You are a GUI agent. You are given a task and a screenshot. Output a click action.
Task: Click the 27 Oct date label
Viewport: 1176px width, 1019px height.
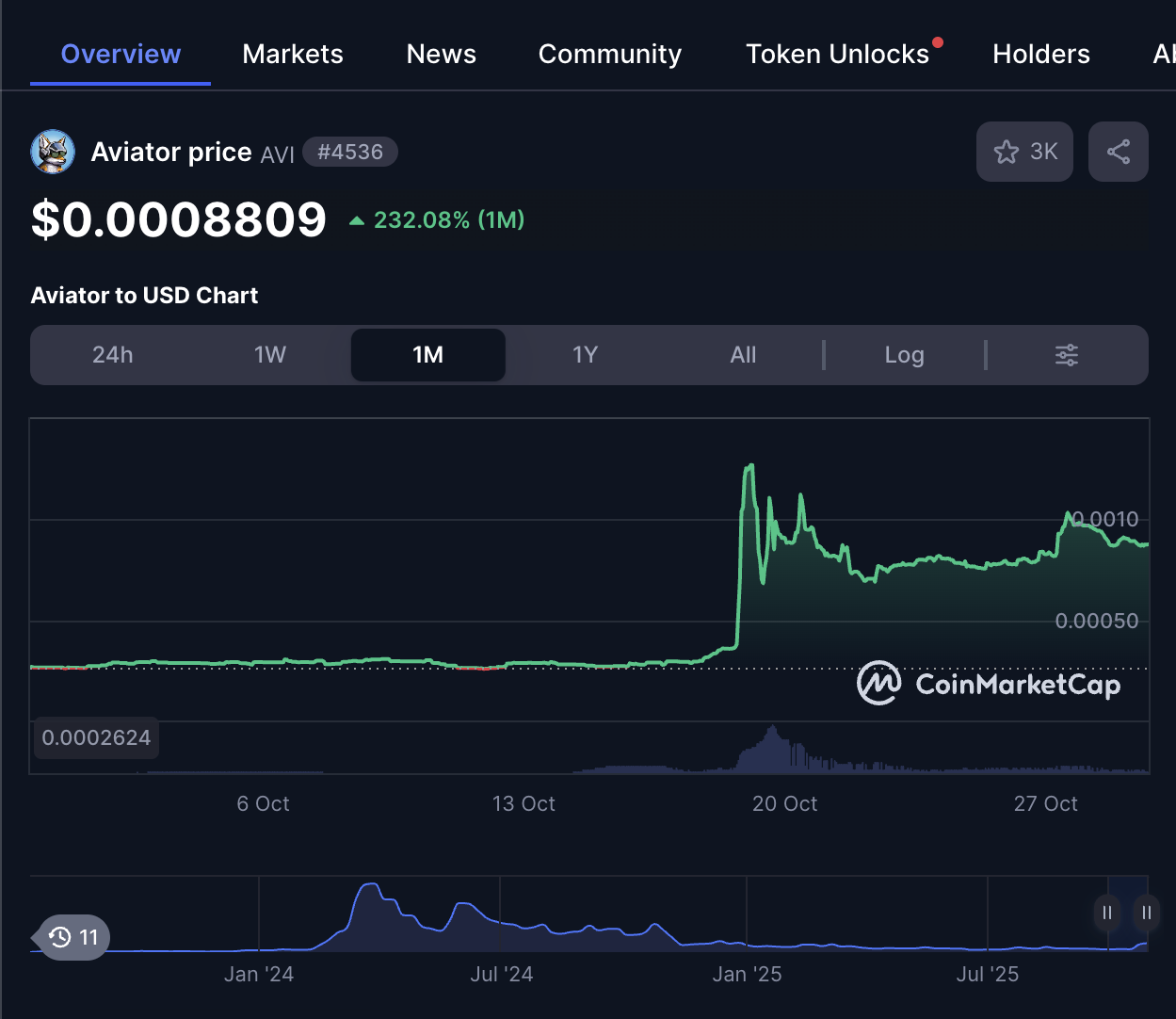1045,803
